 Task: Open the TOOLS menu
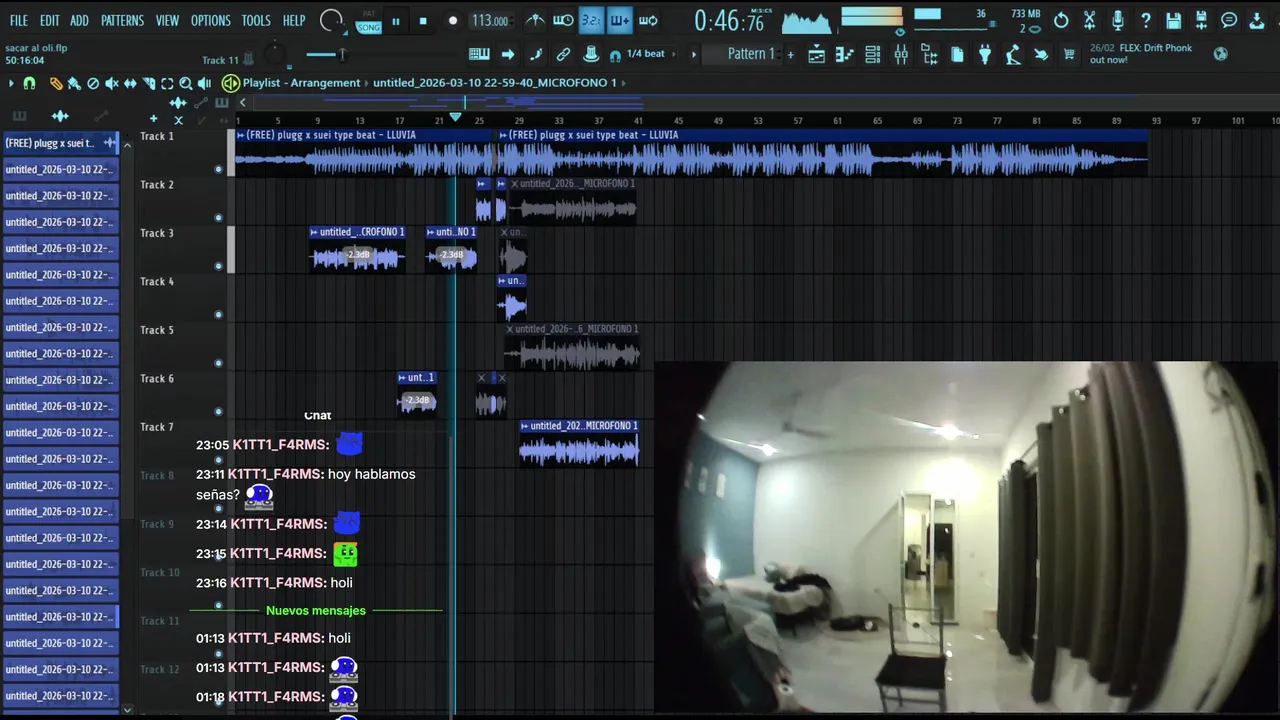pyautogui.click(x=256, y=20)
